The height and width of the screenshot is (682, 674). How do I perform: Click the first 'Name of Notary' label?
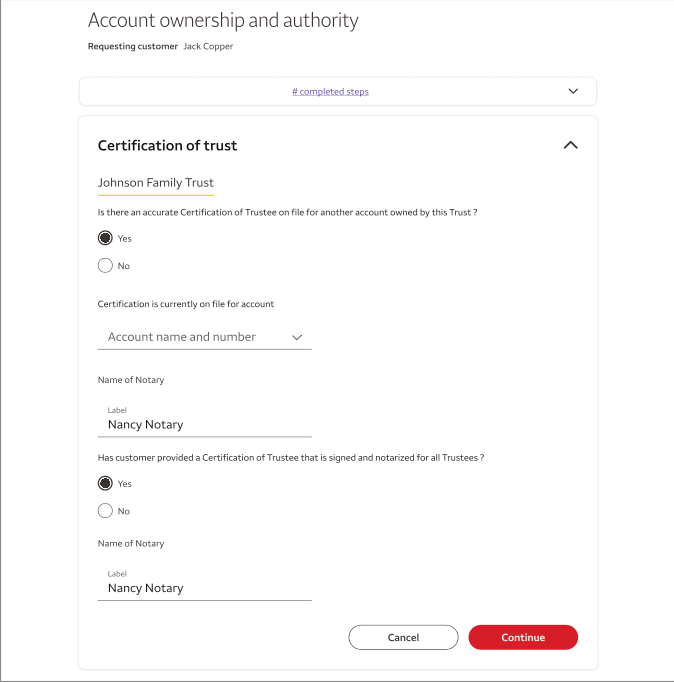point(131,380)
